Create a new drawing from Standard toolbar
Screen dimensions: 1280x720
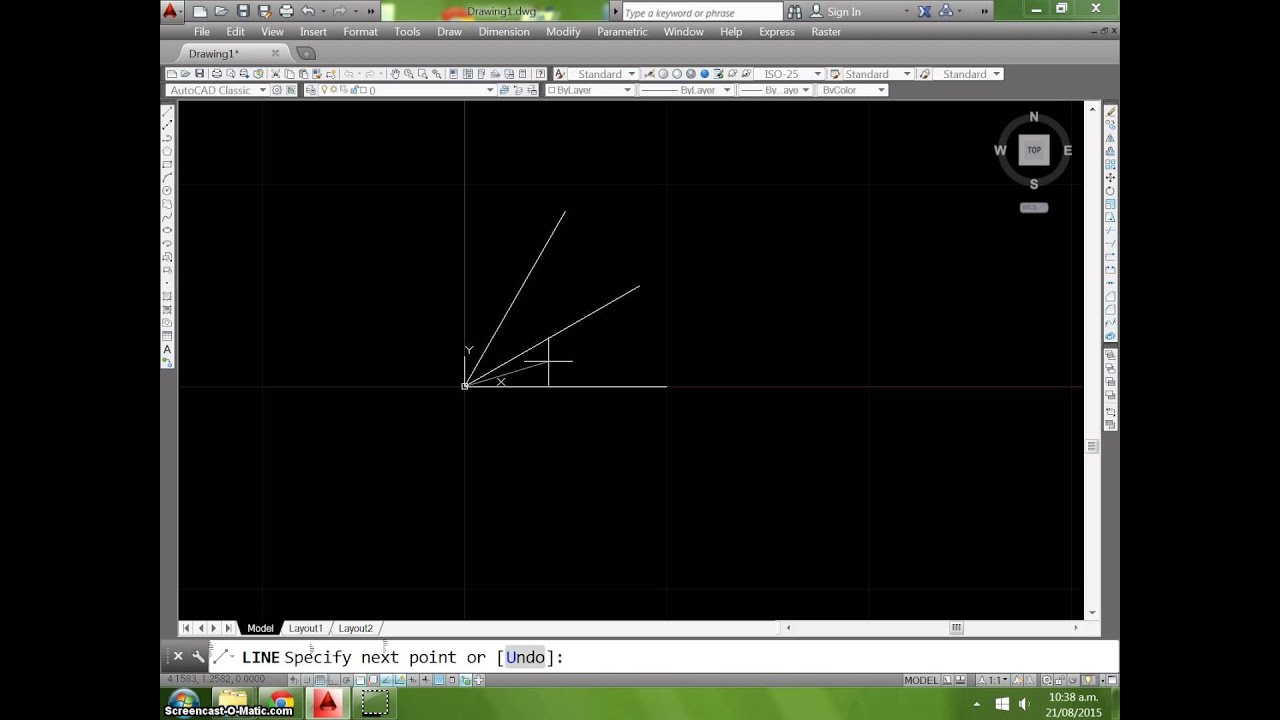coord(171,74)
